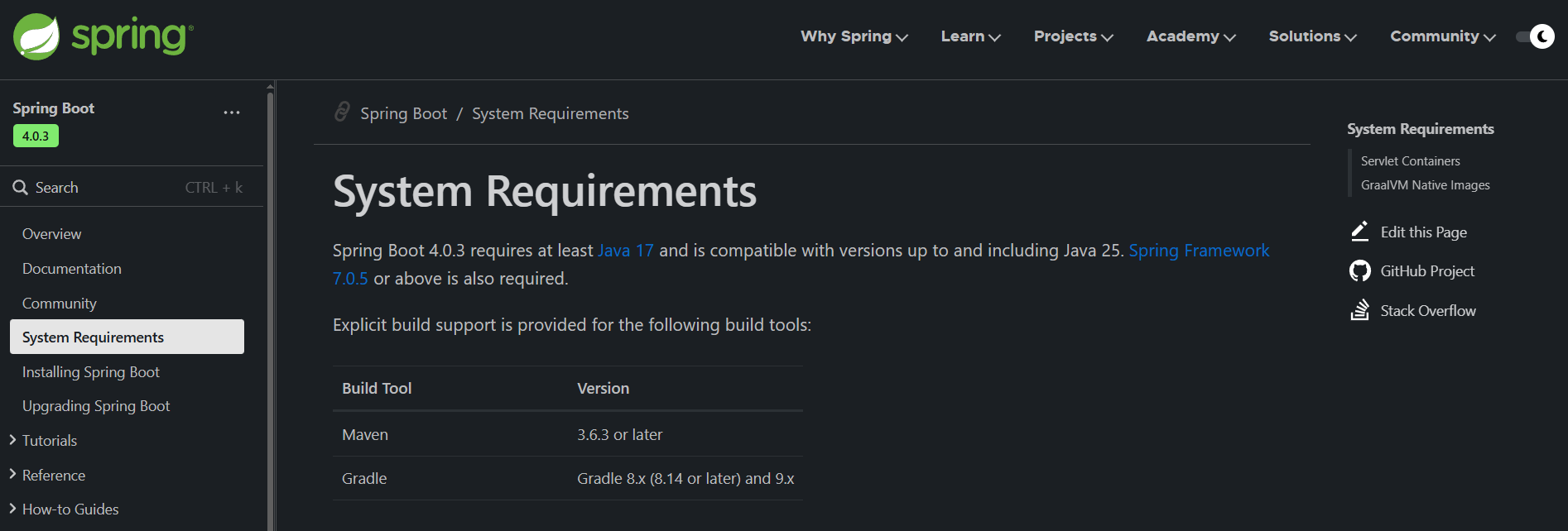The image size is (1568, 531).
Task: Open the three-dots menu beside Spring Boot
Action: tap(232, 112)
